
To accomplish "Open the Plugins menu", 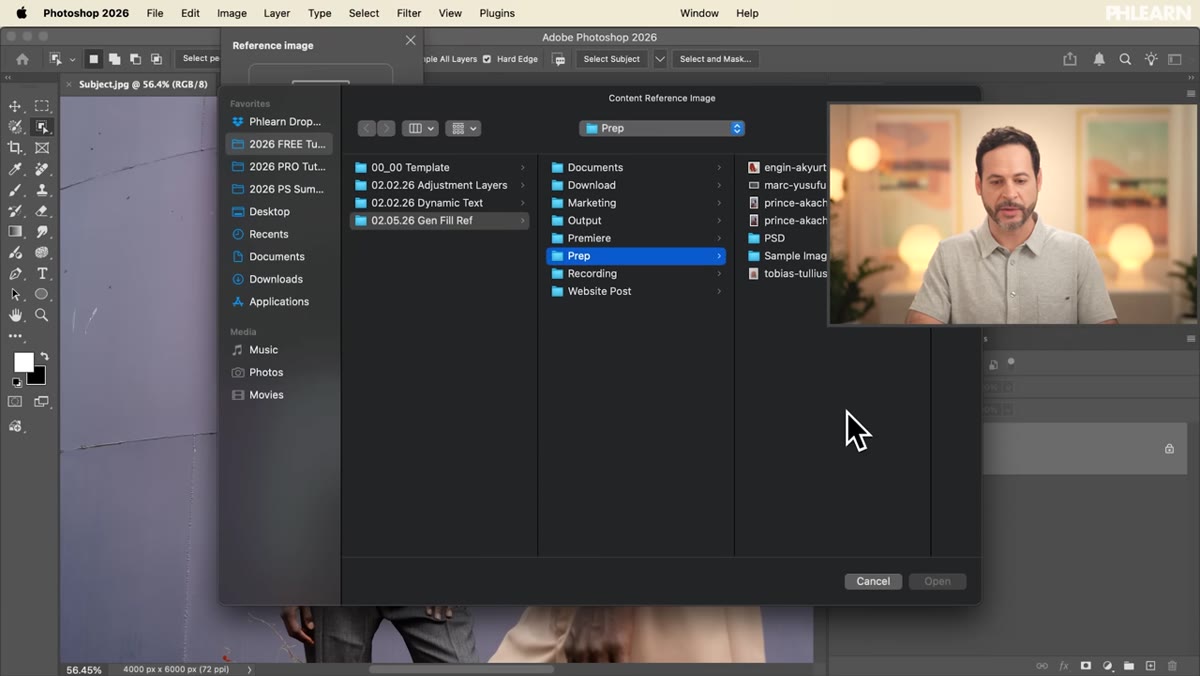I will pyautogui.click(x=497, y=13).
